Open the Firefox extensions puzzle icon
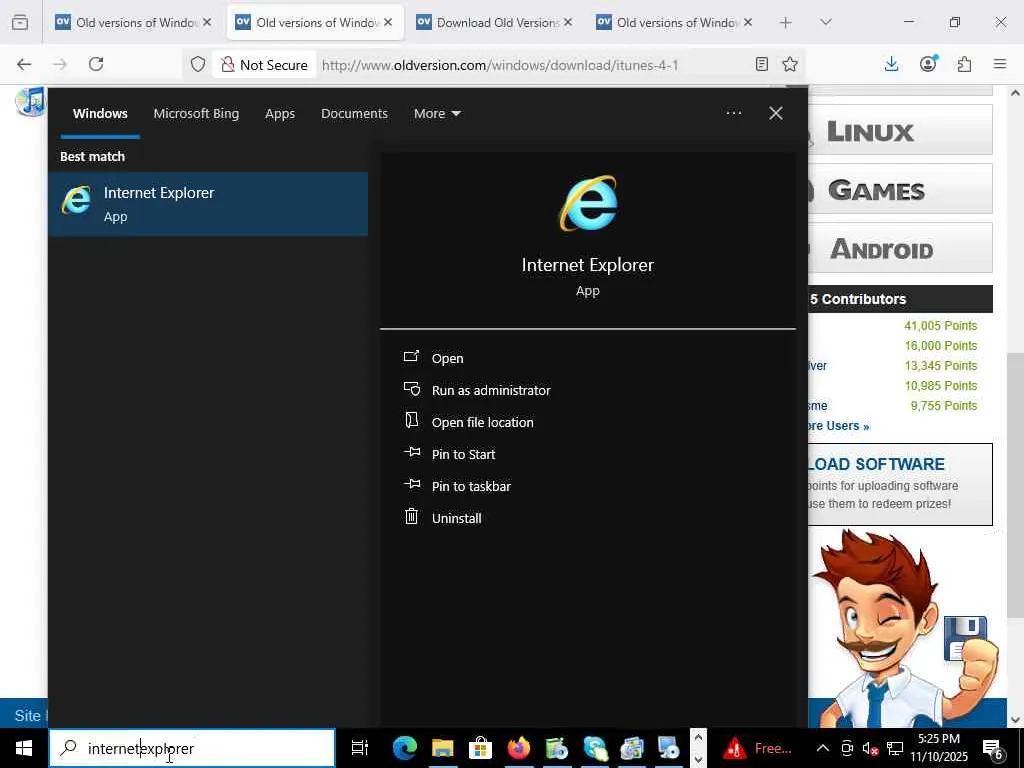Viewport: 1024px width, 768px height. click(x=964, y=64)
